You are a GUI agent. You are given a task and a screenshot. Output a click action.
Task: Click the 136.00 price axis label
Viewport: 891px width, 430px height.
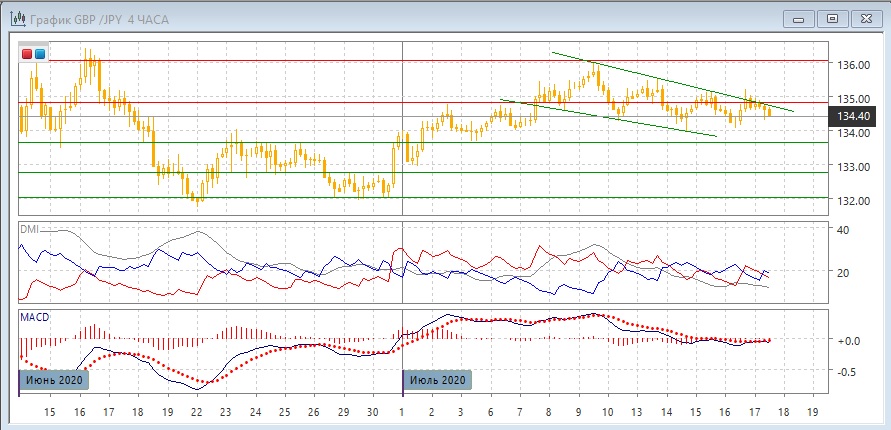[850, 65]
